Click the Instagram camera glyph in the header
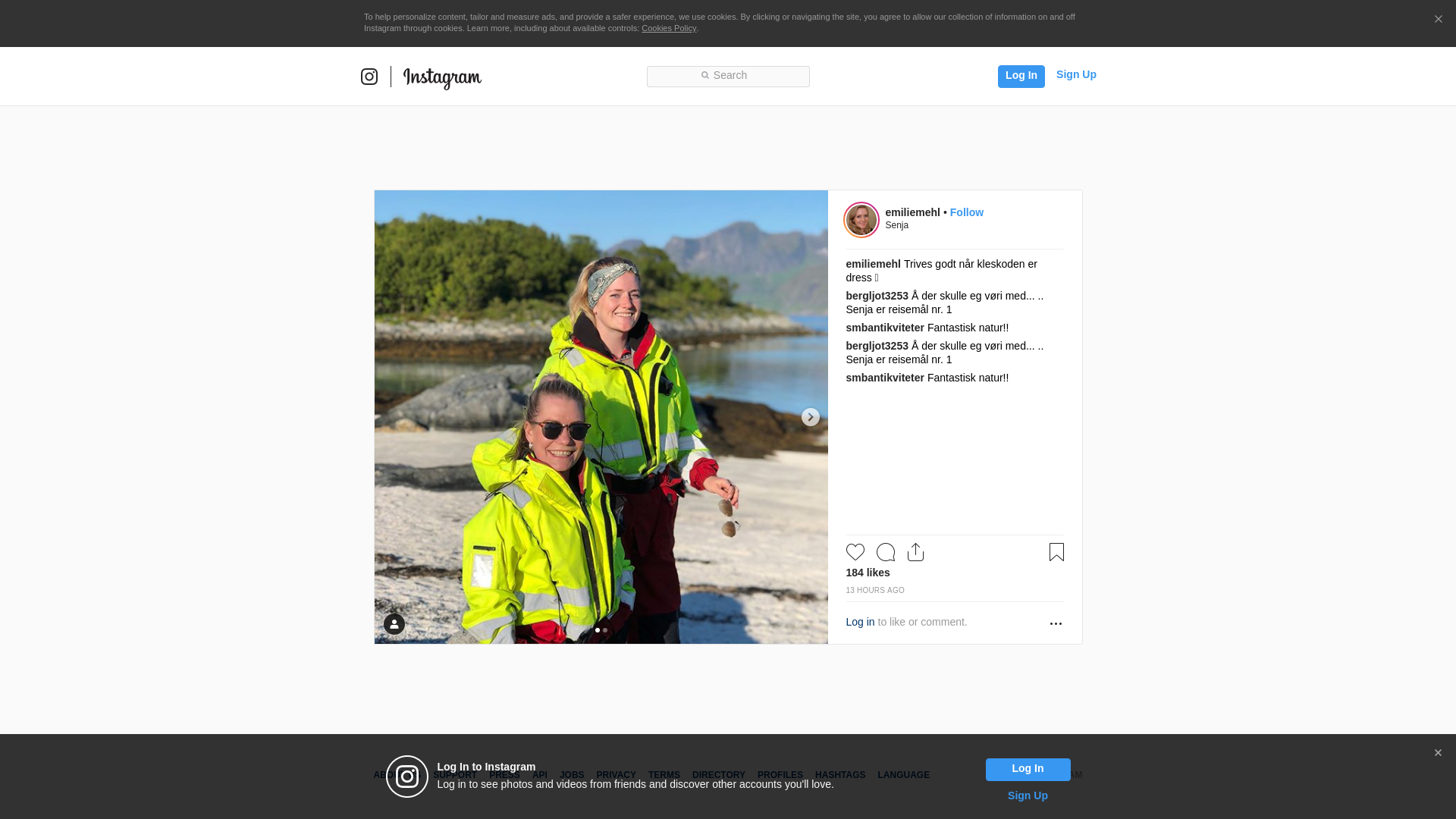This screenshot has height=819, width=1456. (x=369, y=77)
